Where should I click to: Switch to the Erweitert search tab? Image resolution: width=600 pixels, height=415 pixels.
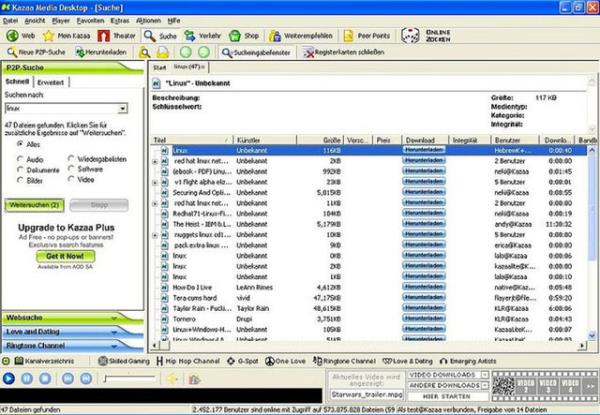(51, 82)
